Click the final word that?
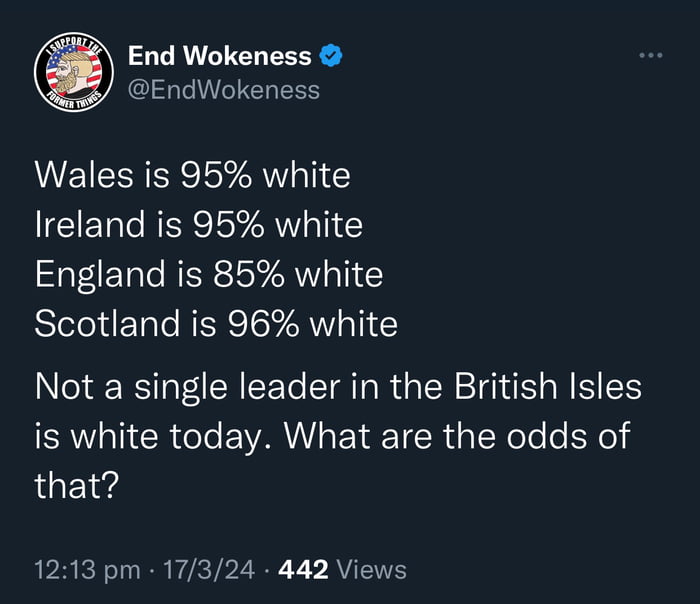The width and height of the screenshot is (700, 604). click(76, 486)
